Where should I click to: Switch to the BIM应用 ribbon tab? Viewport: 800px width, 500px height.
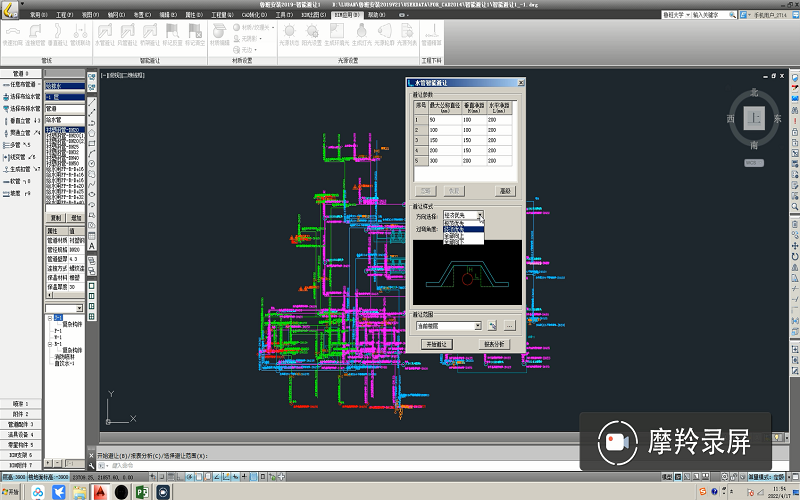tap(347, 15)
